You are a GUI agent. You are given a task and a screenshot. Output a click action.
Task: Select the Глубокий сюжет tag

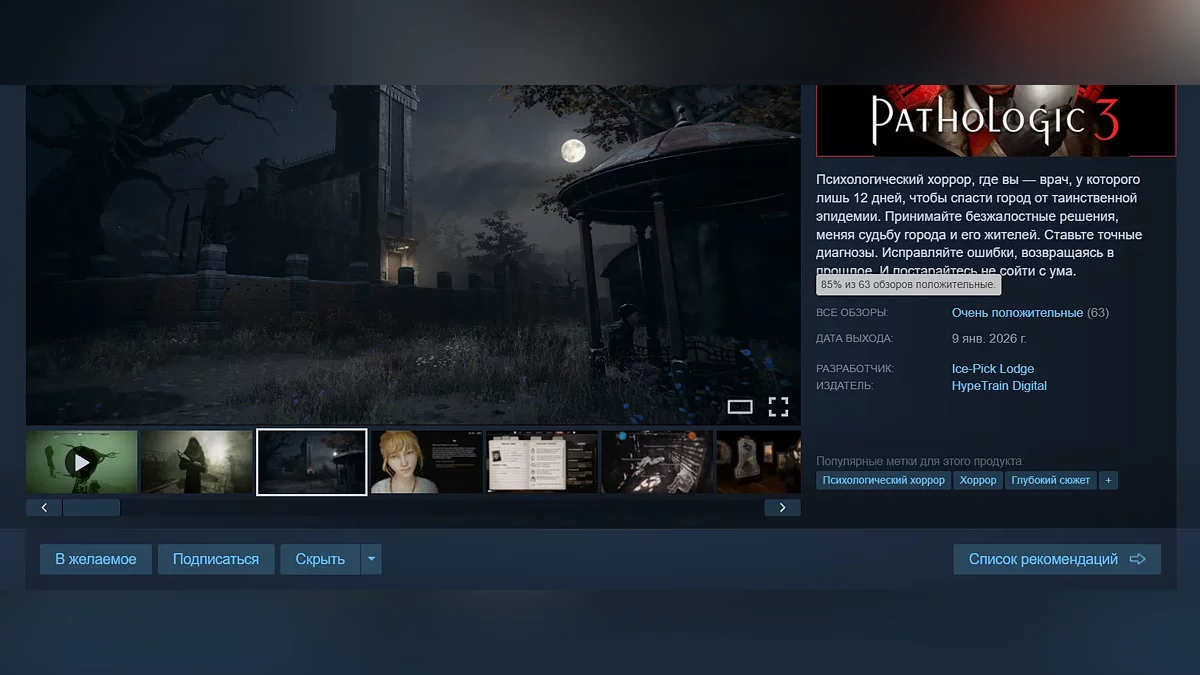(x=1050, y=481)
